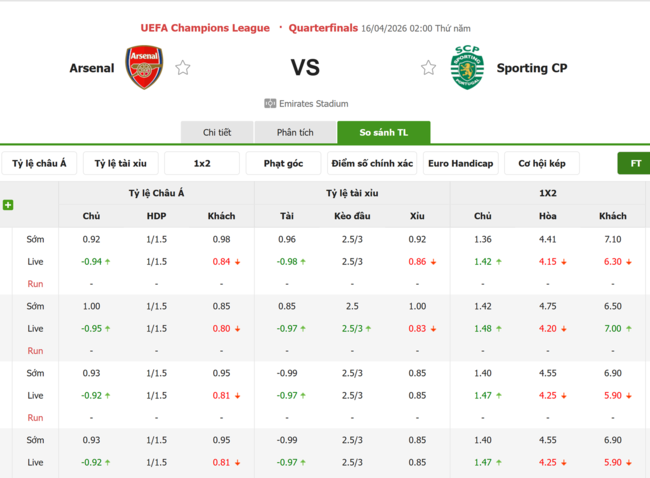Choose the 1x2 odds filter
Screen dimensions: 650x478
pos(202,163)
